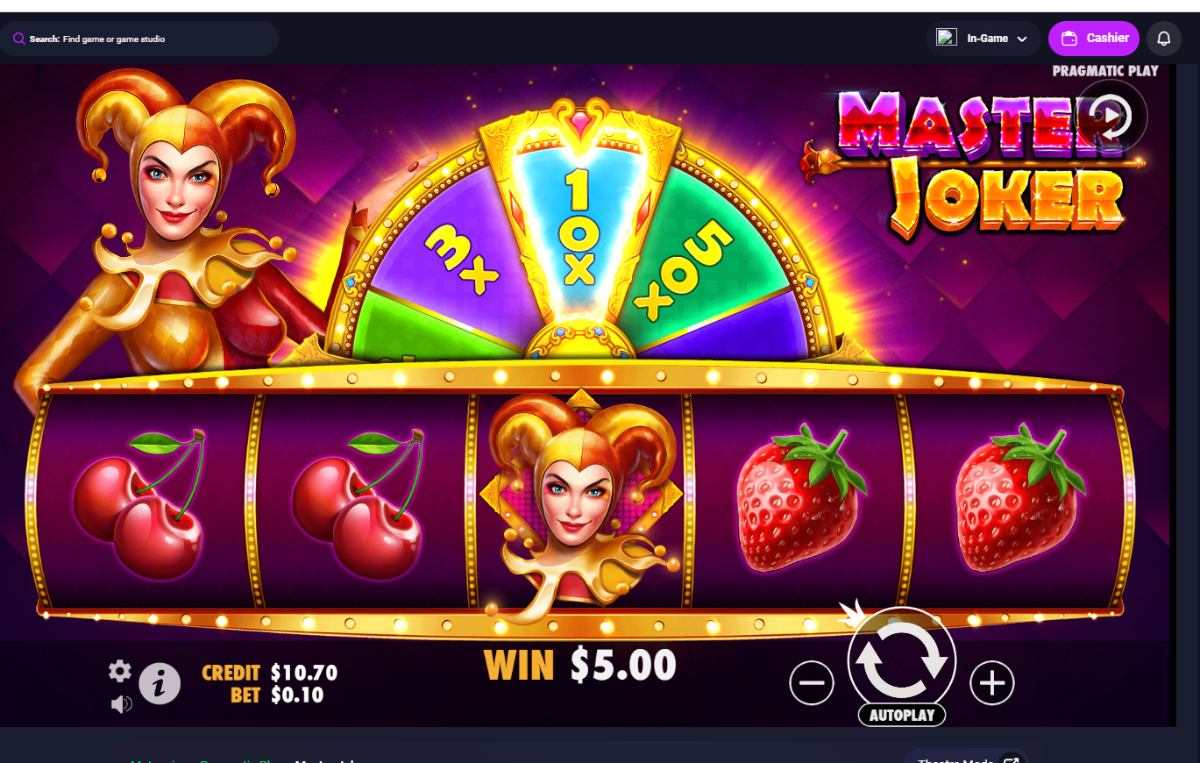Mute the game sound speaker icon
This screenshot has height=763, width=1200.
(121, 705)
